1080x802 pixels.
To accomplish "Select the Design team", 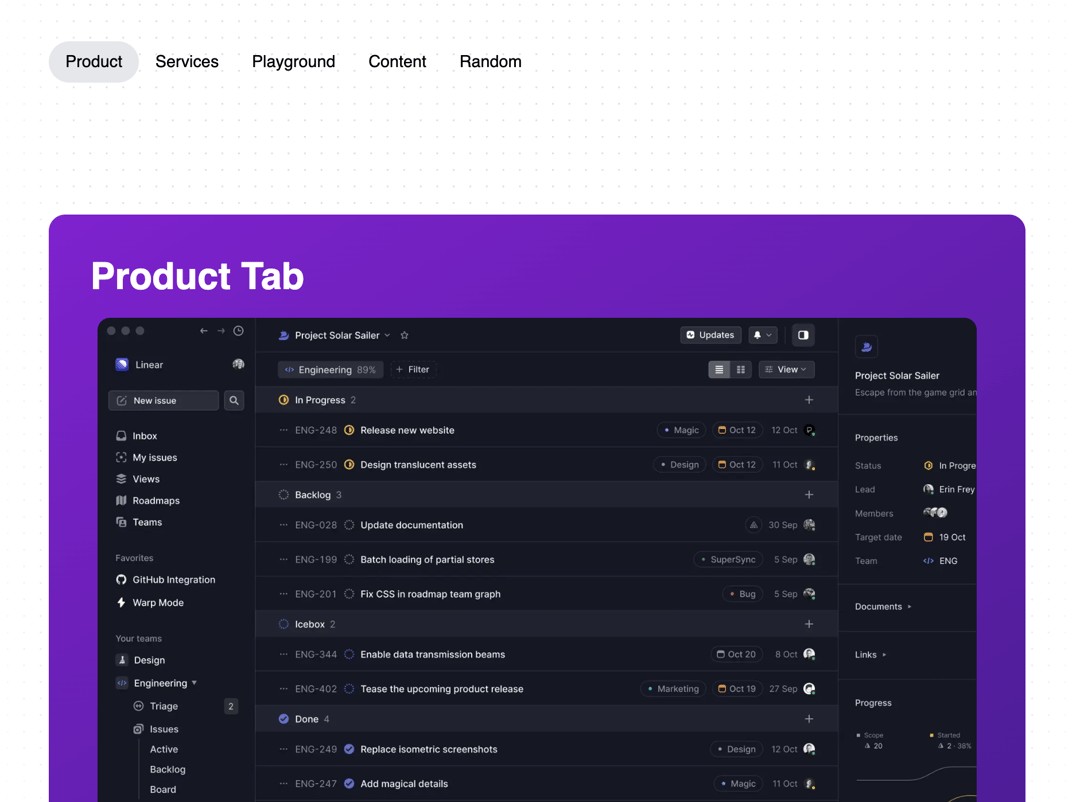I will (x=141, y=660).
